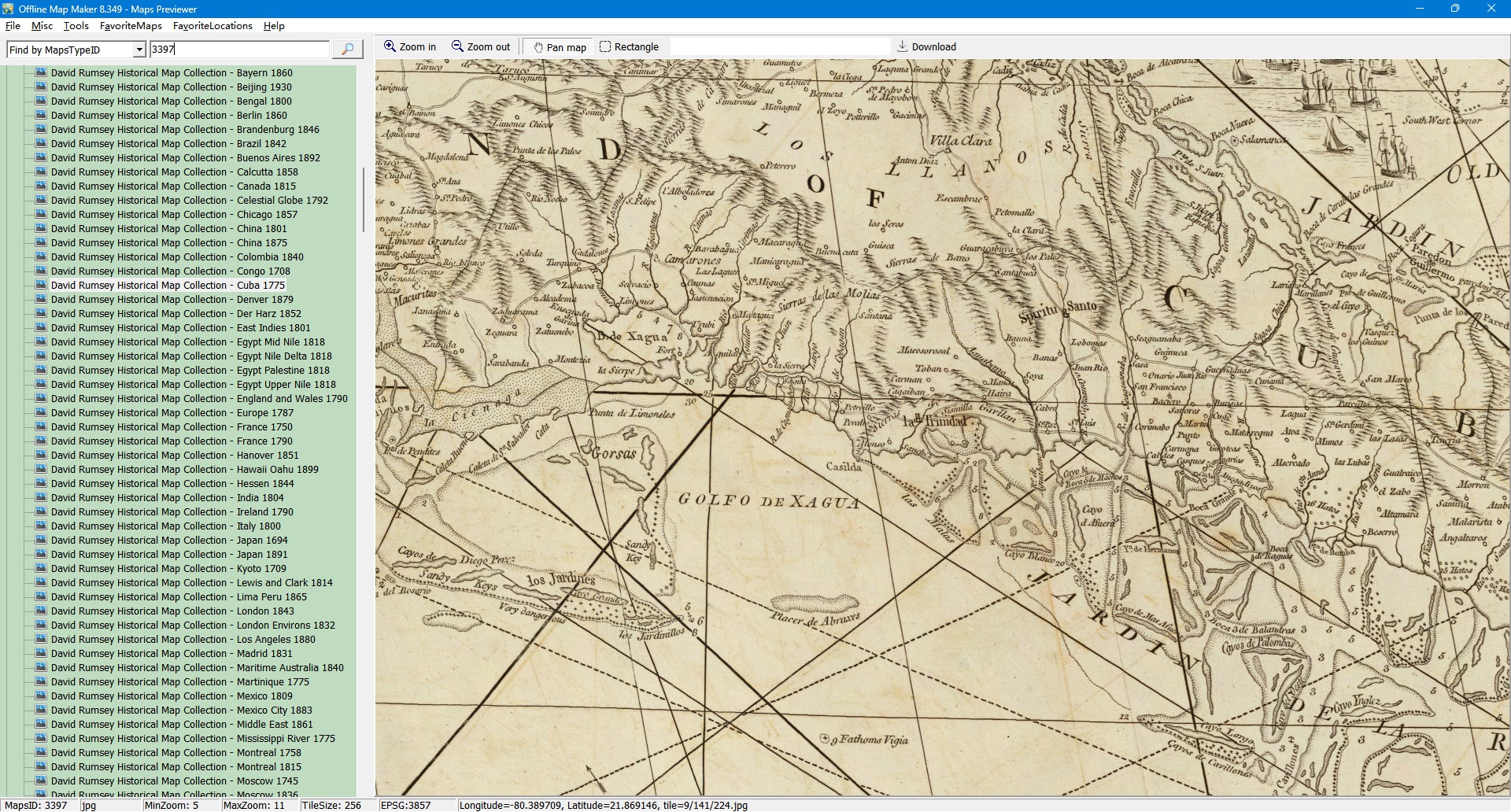
Task: Select the Lewis and Clark 1814 map
Action: click(191, 583)
